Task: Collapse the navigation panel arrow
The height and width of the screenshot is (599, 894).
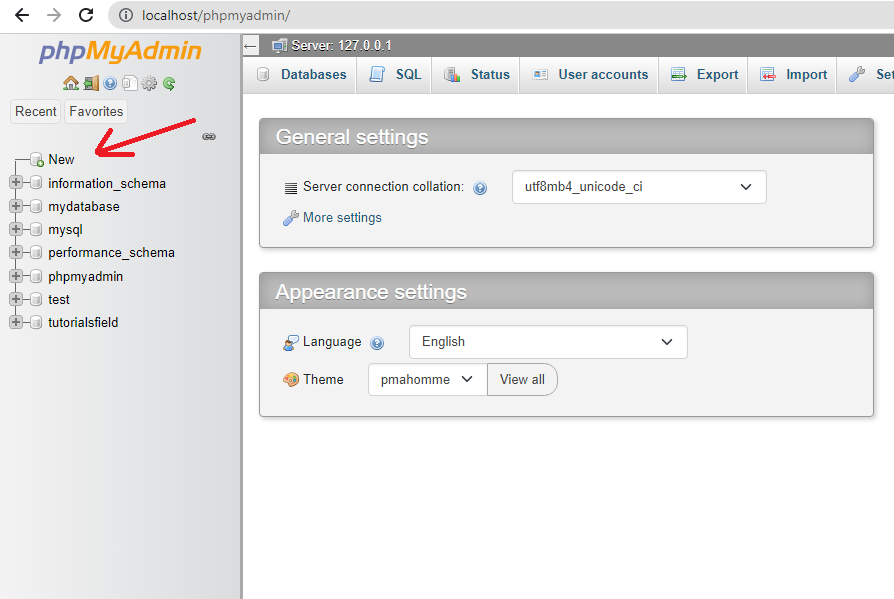Action: coord(250,46)
